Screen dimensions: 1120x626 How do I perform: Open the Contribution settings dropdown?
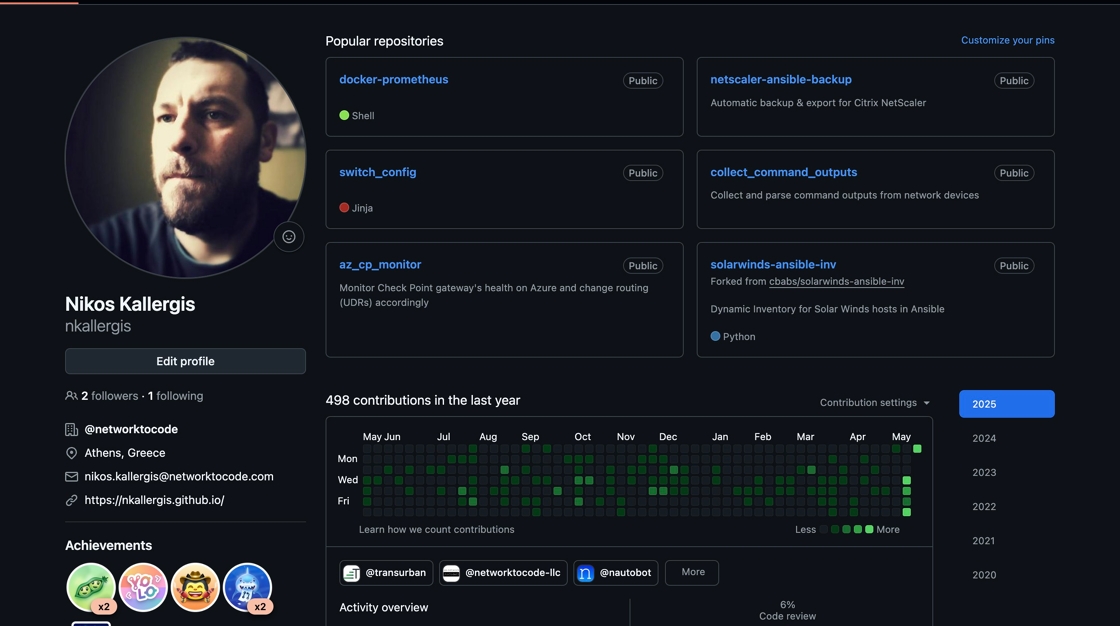[x=875, y=402]
